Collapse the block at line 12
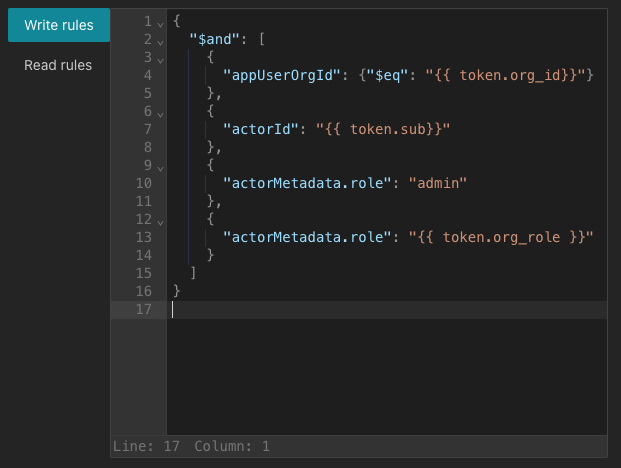621x468 pixels. (160, 223)
